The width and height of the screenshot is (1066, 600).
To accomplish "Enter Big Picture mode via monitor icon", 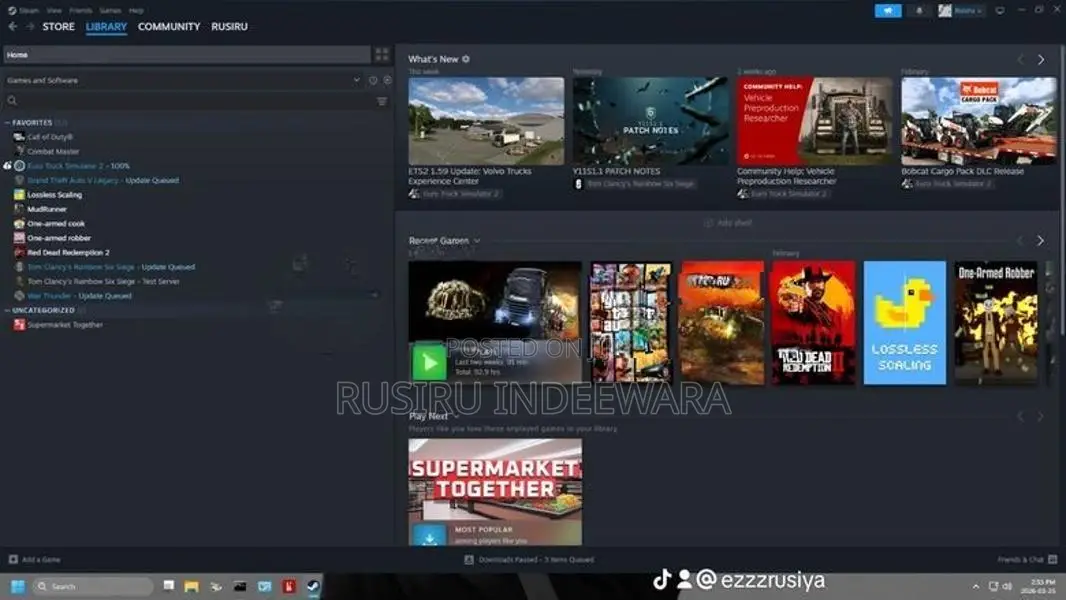I will click(x=999, y=10).
